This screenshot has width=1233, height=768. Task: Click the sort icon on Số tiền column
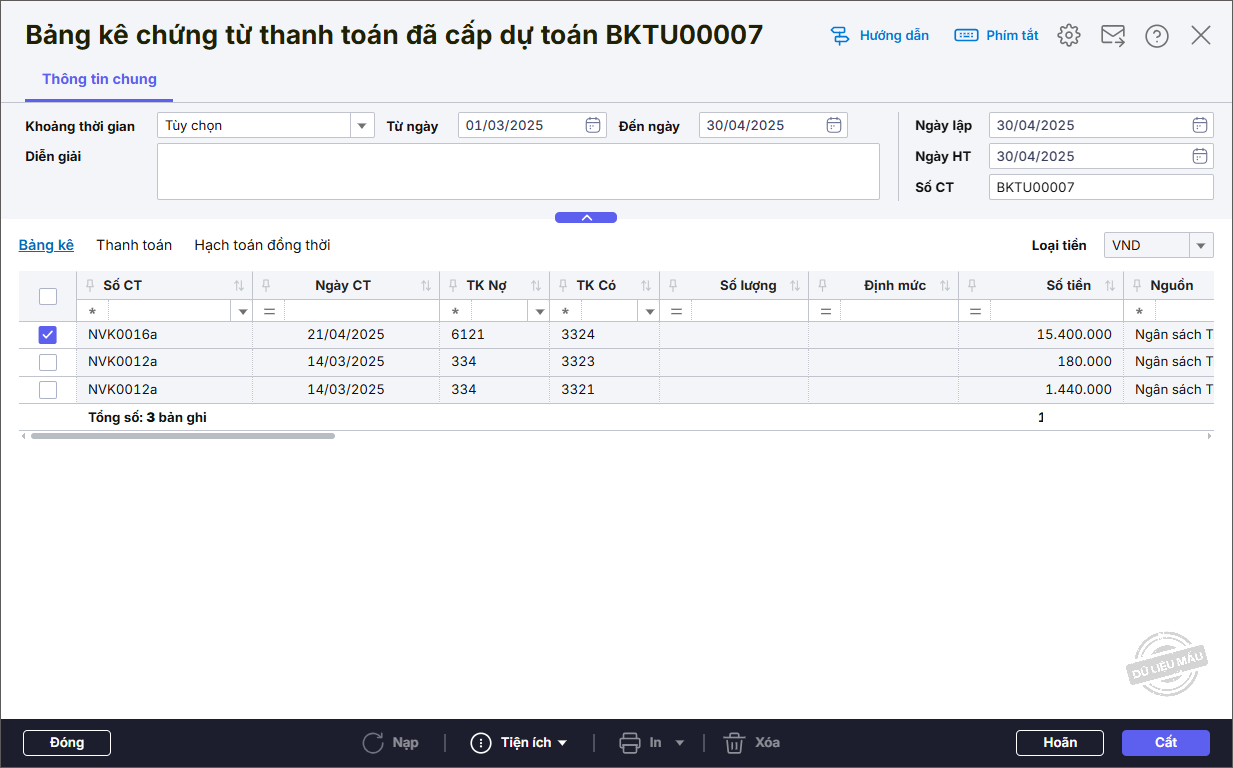pyautogui.click(x=1110, y=286)
